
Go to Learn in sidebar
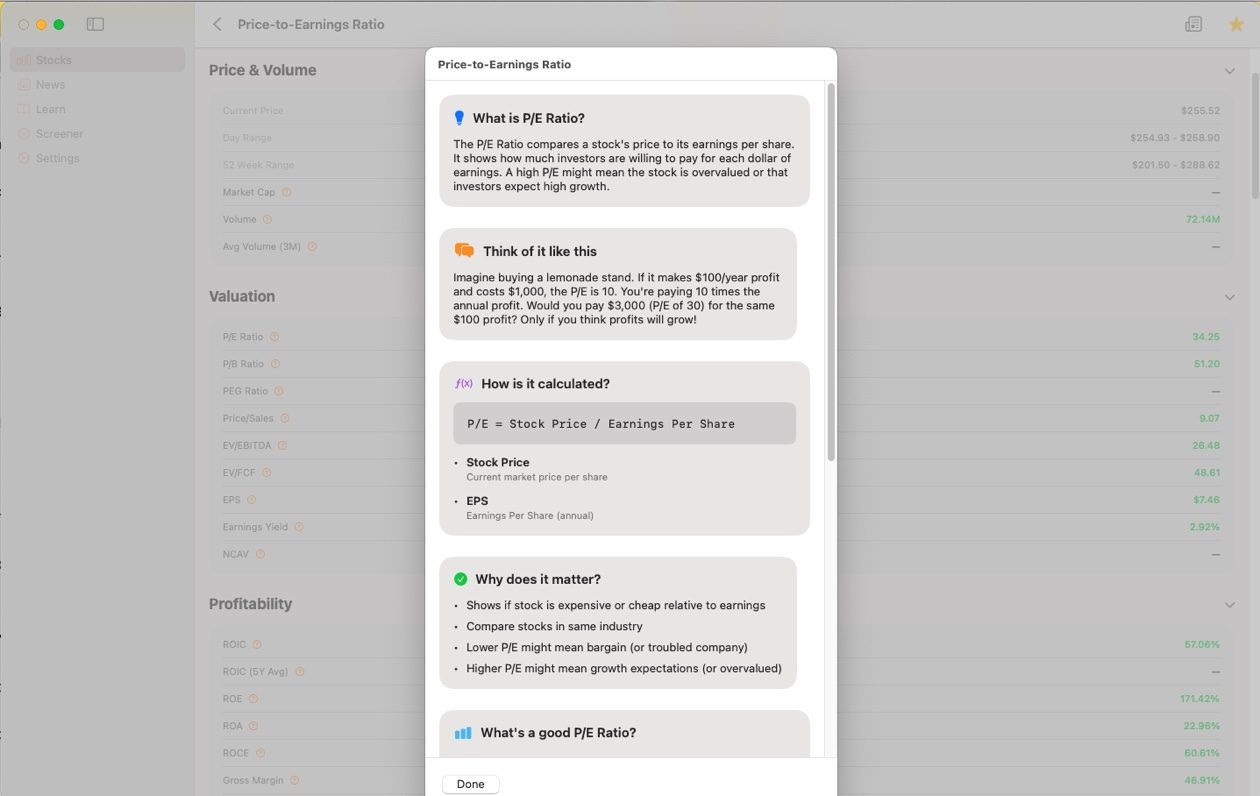click(x=50, y=109)
